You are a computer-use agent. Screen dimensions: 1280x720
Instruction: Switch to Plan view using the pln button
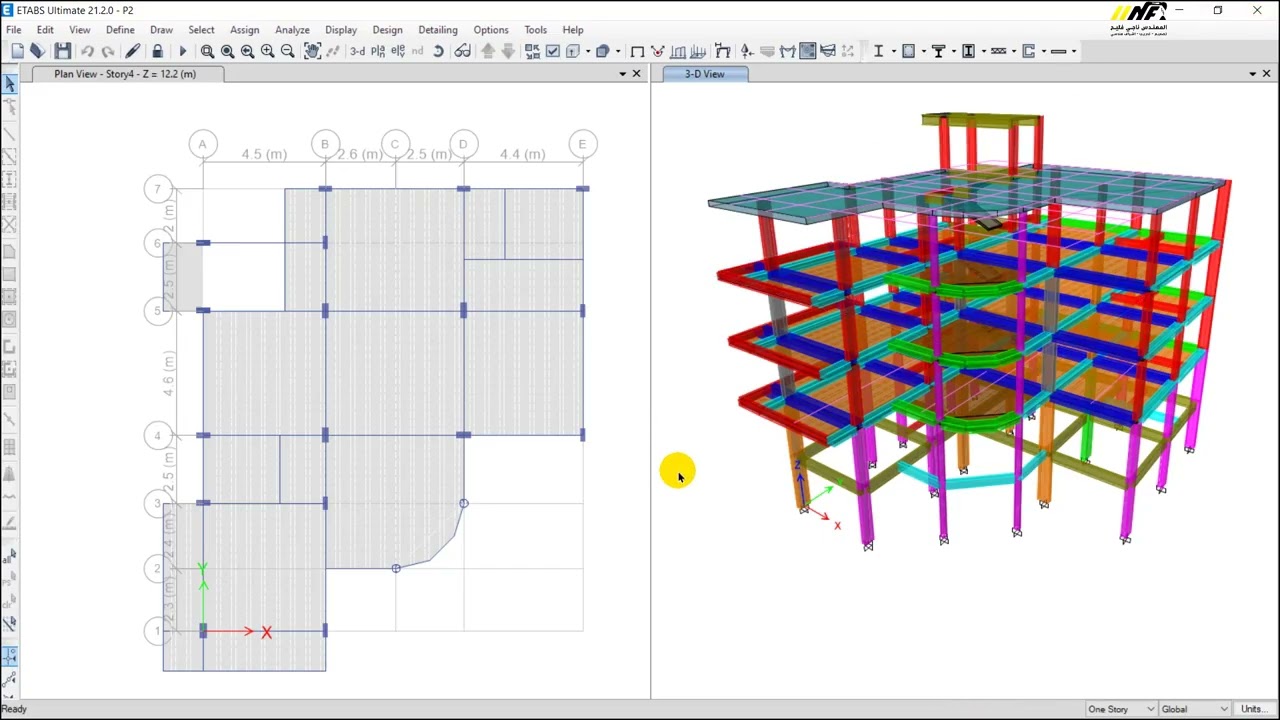point(378,51)
